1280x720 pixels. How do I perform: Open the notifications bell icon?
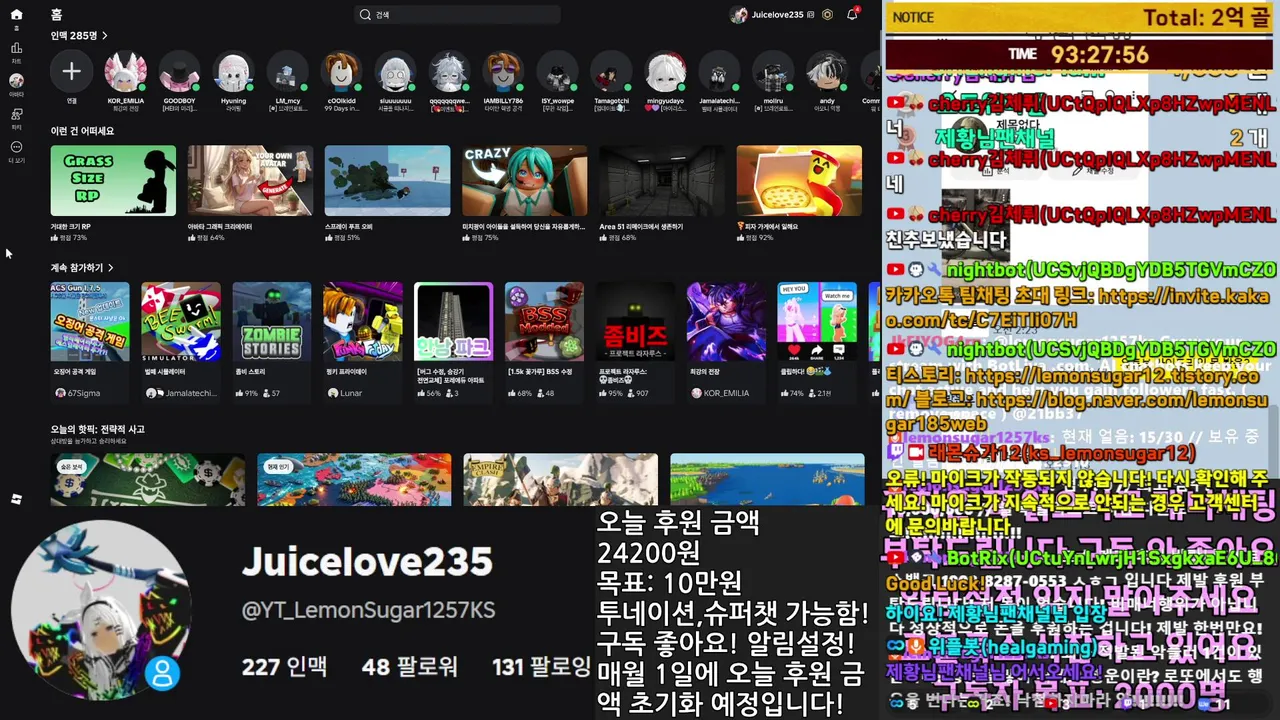pos(852,15)
